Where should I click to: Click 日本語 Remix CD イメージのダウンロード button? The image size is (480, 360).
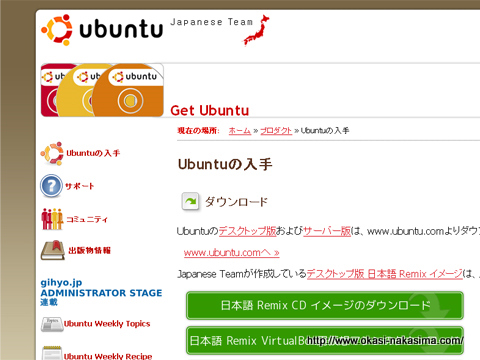tap(325, 305)
